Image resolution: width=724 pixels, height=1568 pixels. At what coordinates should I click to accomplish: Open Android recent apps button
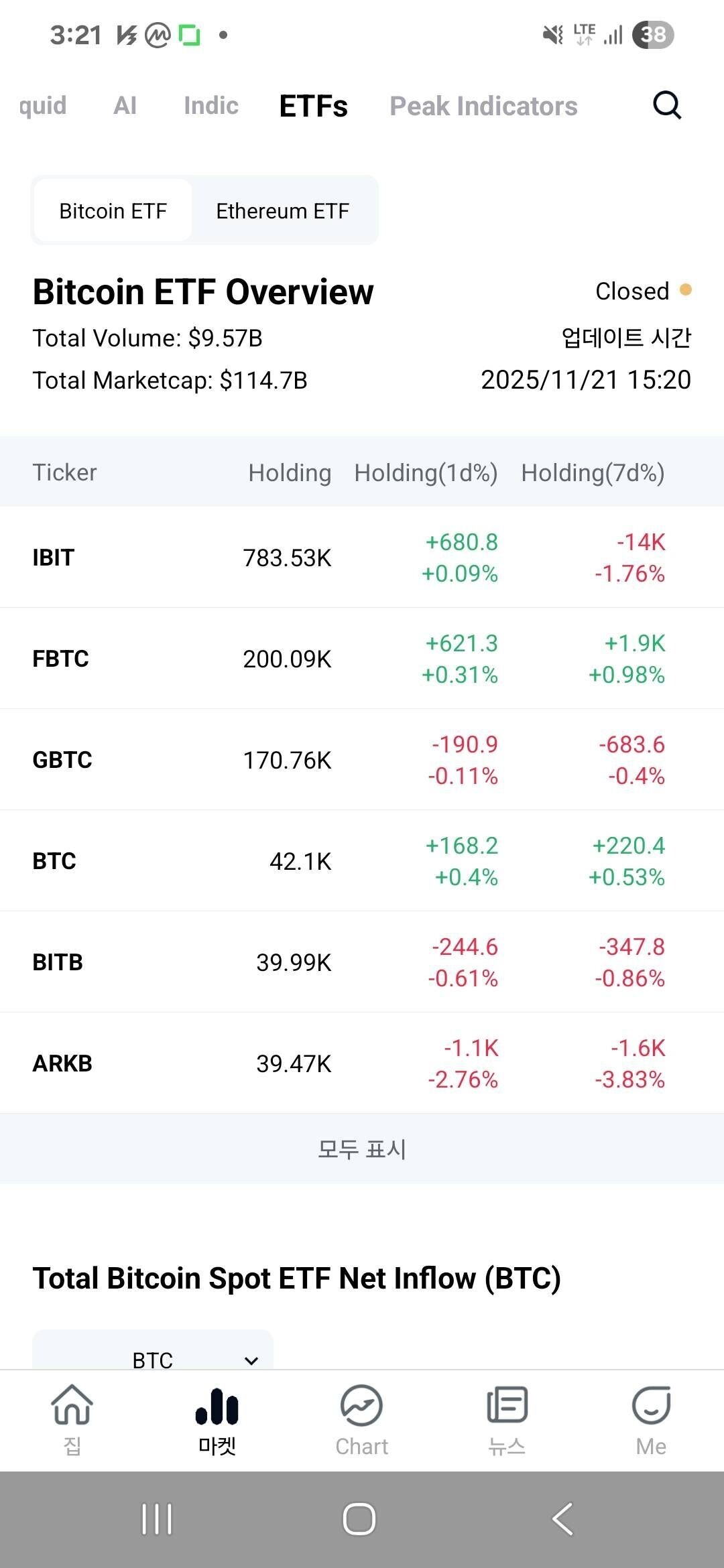click(x=157, y=1518)
